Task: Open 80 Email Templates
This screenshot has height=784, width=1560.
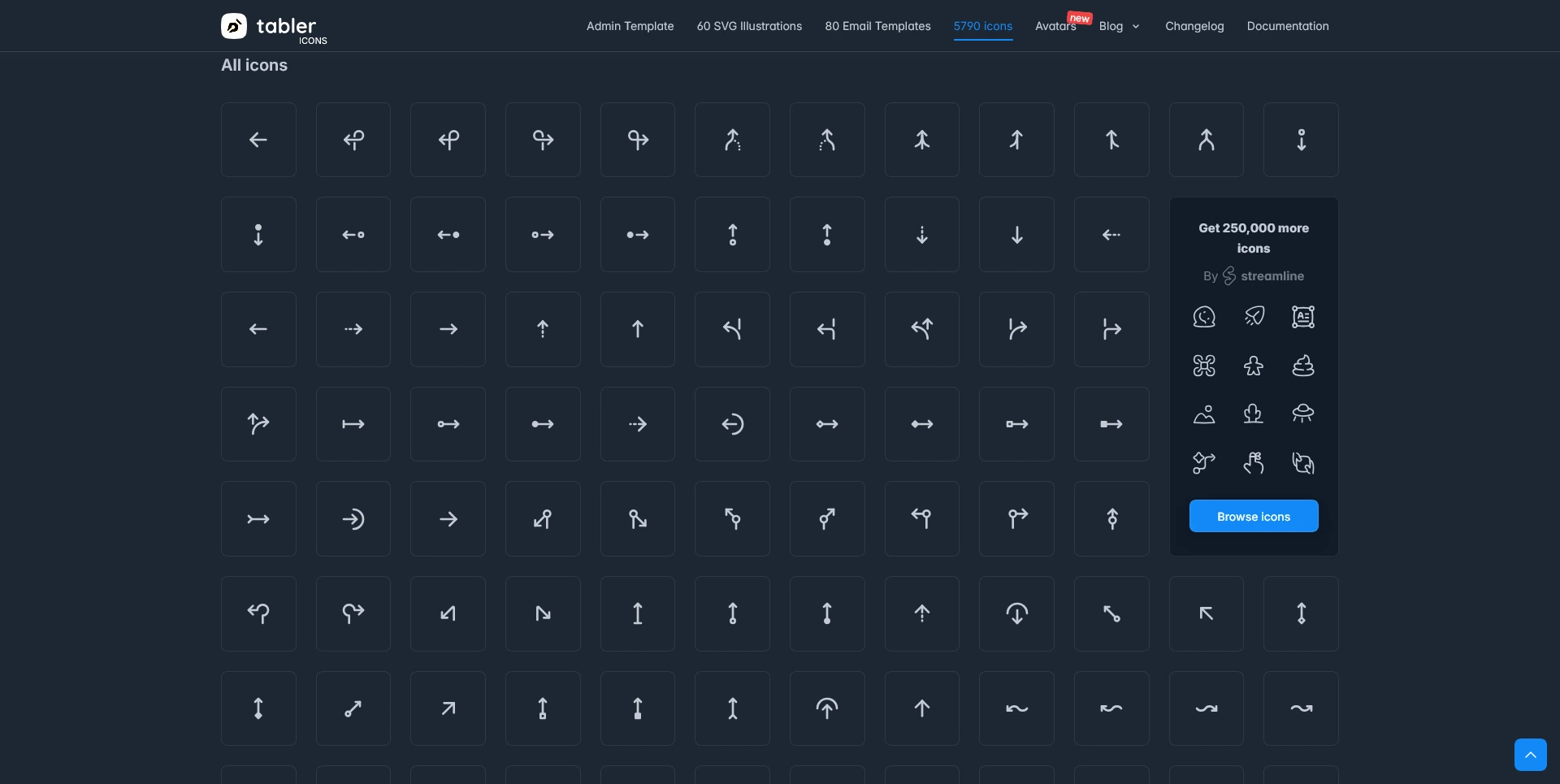Action: (x=877, y=26)
